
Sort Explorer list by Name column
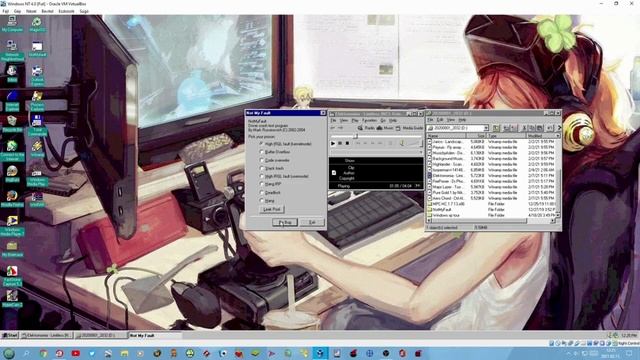click(x=447, y=136)
